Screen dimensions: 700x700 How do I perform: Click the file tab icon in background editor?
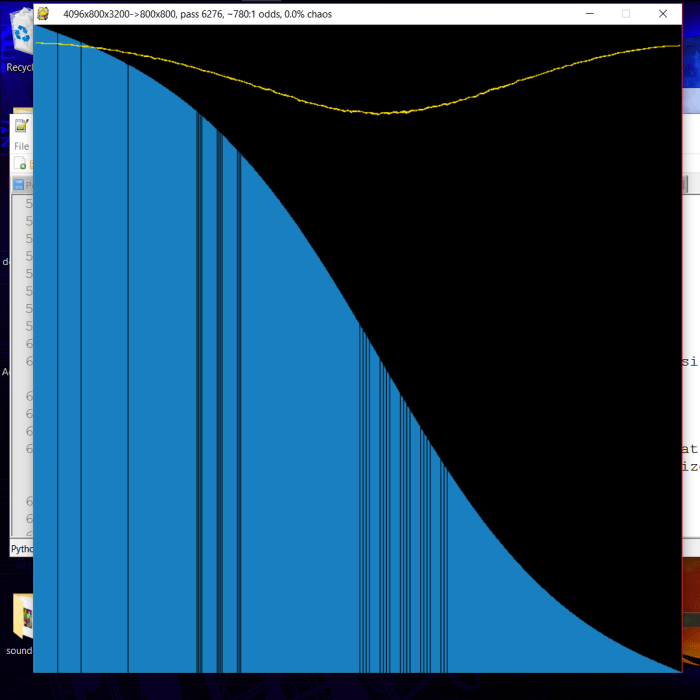[x=19, y=185]
